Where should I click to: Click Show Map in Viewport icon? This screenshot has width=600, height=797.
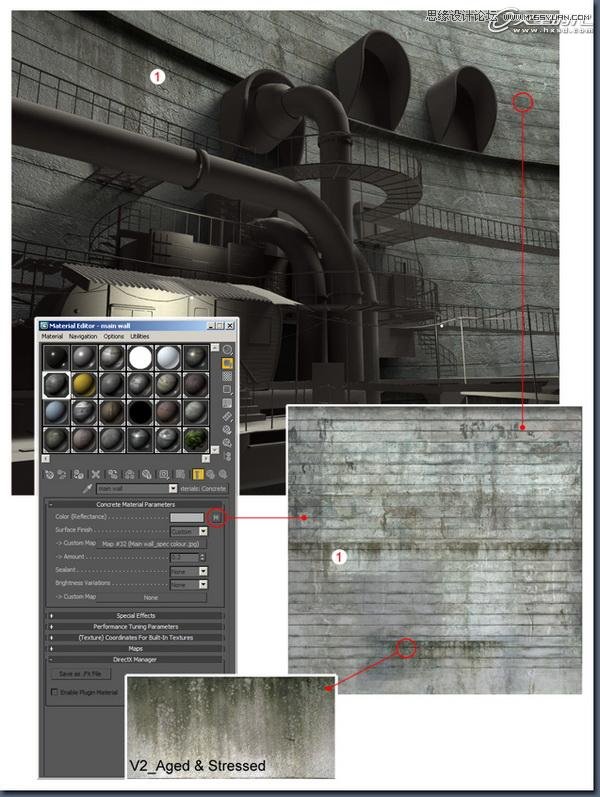point(180,474)
